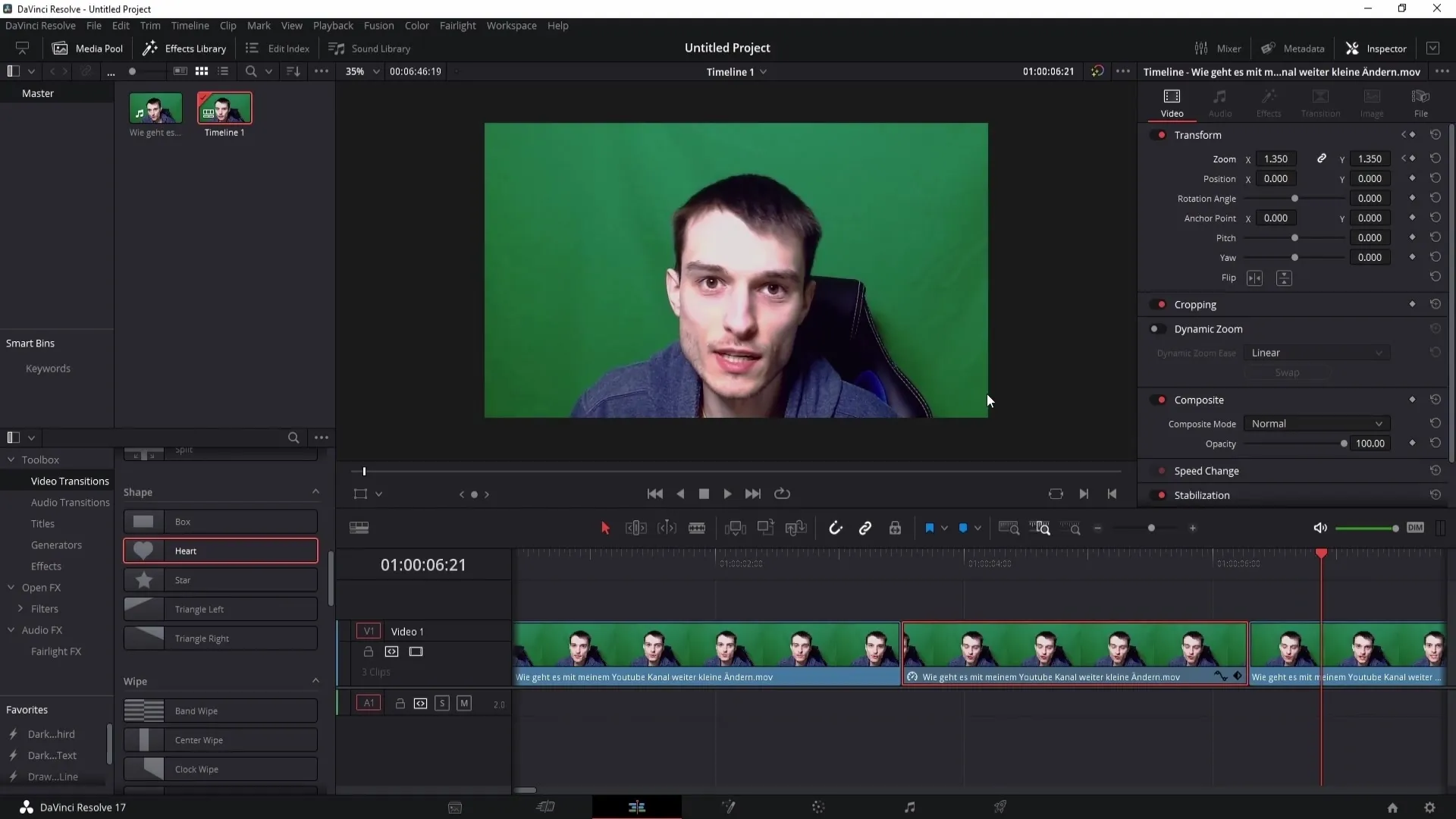The width and height of the screenshot is (1456, 819).
Task: Click the Fusion page icon in toolbar
Action: pyautogui.click(x=728, y=807)
